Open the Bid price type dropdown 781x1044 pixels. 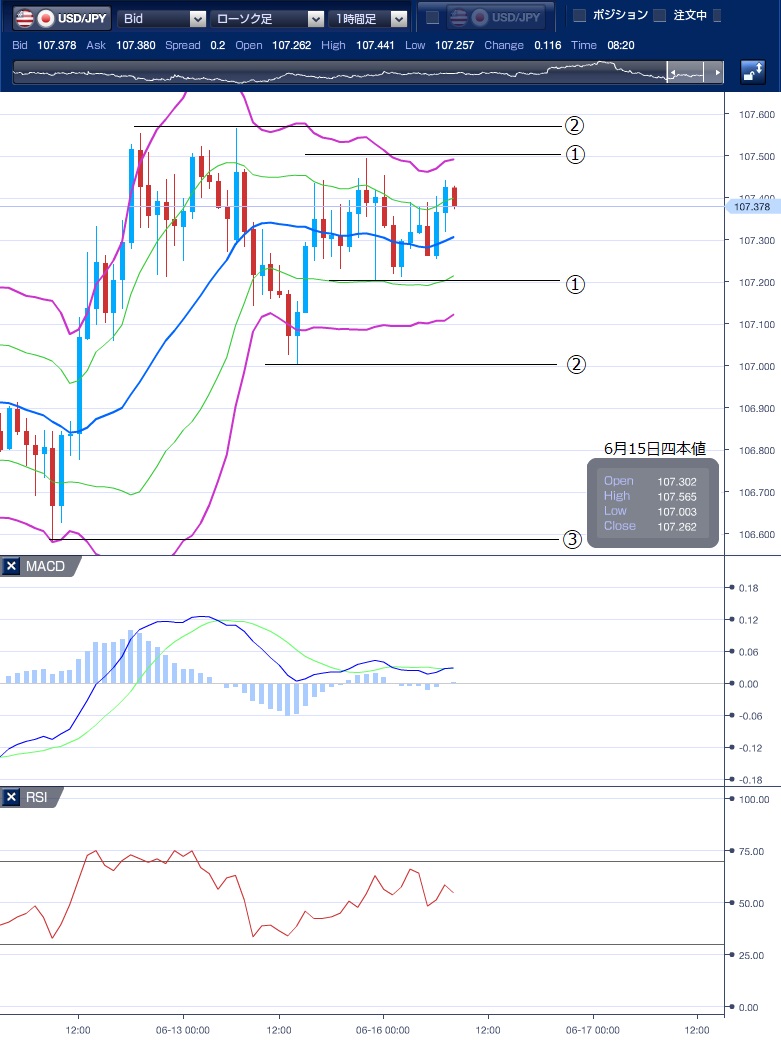point(162,18)
